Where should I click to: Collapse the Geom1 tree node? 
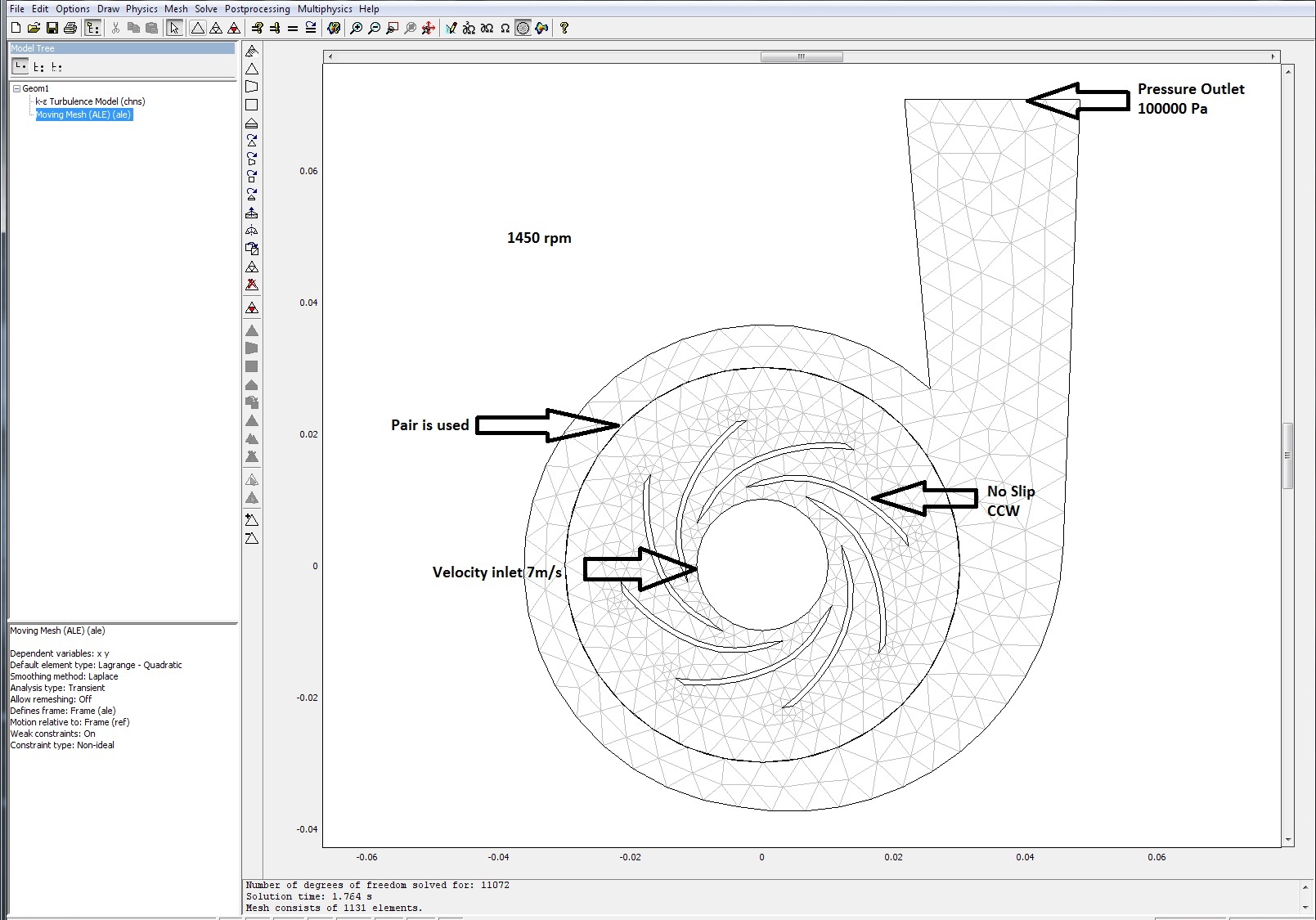coord(16,88)
